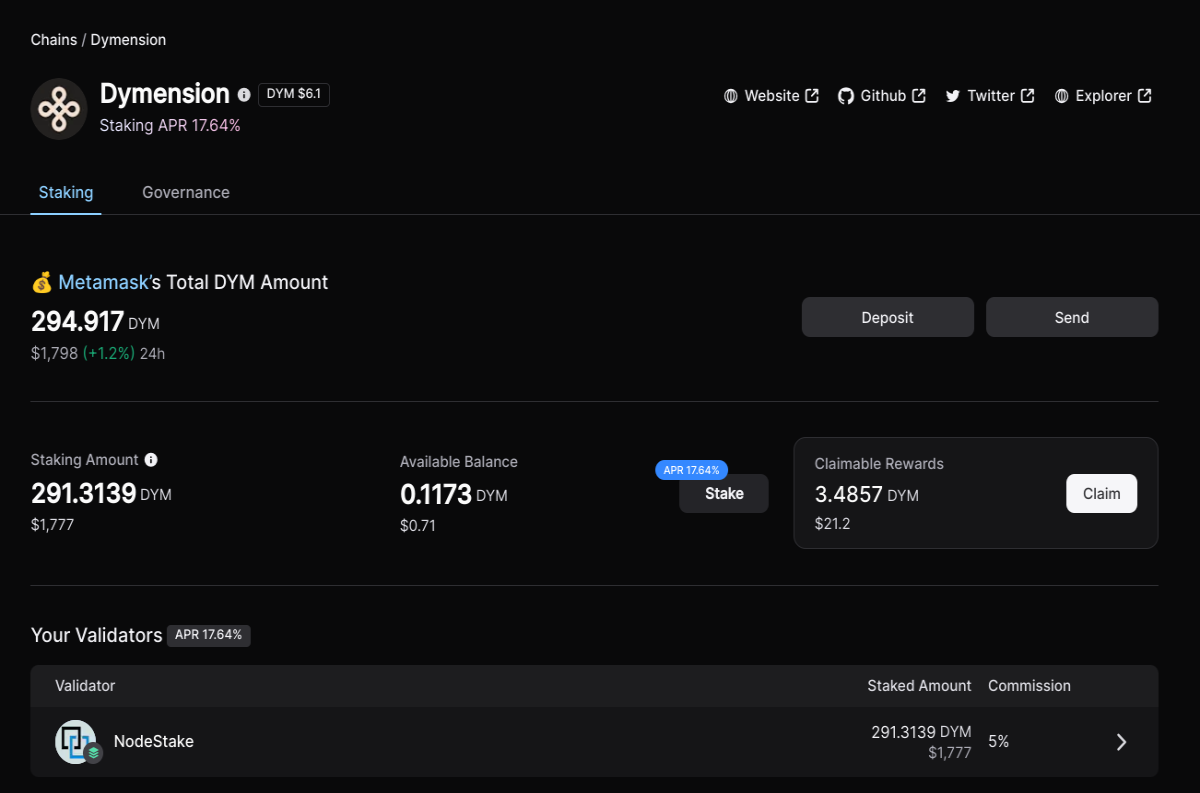This screenshot has height=793, width=1200.
Task: Click the info icon beside Dymension title
Action: tap(244, 95)
